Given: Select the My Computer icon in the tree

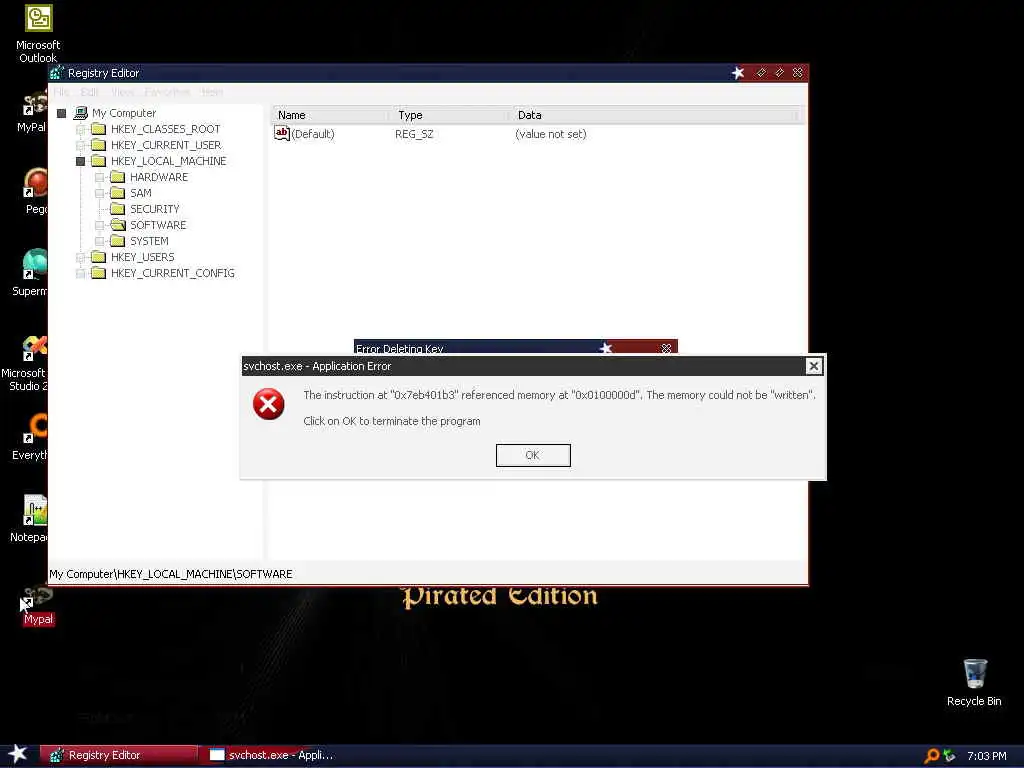Looking at the screenshot, I should (81, 113).
